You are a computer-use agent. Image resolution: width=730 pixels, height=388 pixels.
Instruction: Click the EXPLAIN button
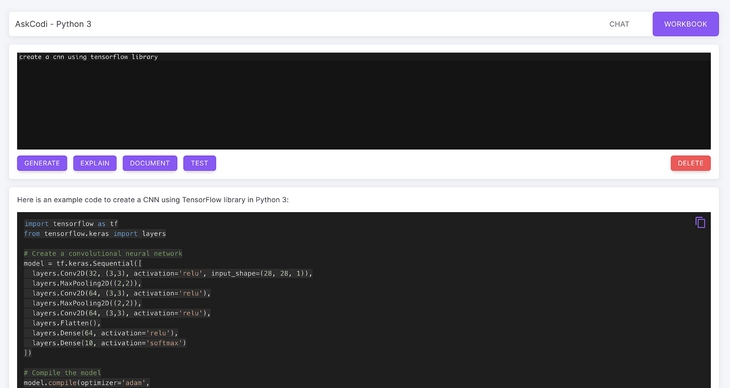[95, 163]
